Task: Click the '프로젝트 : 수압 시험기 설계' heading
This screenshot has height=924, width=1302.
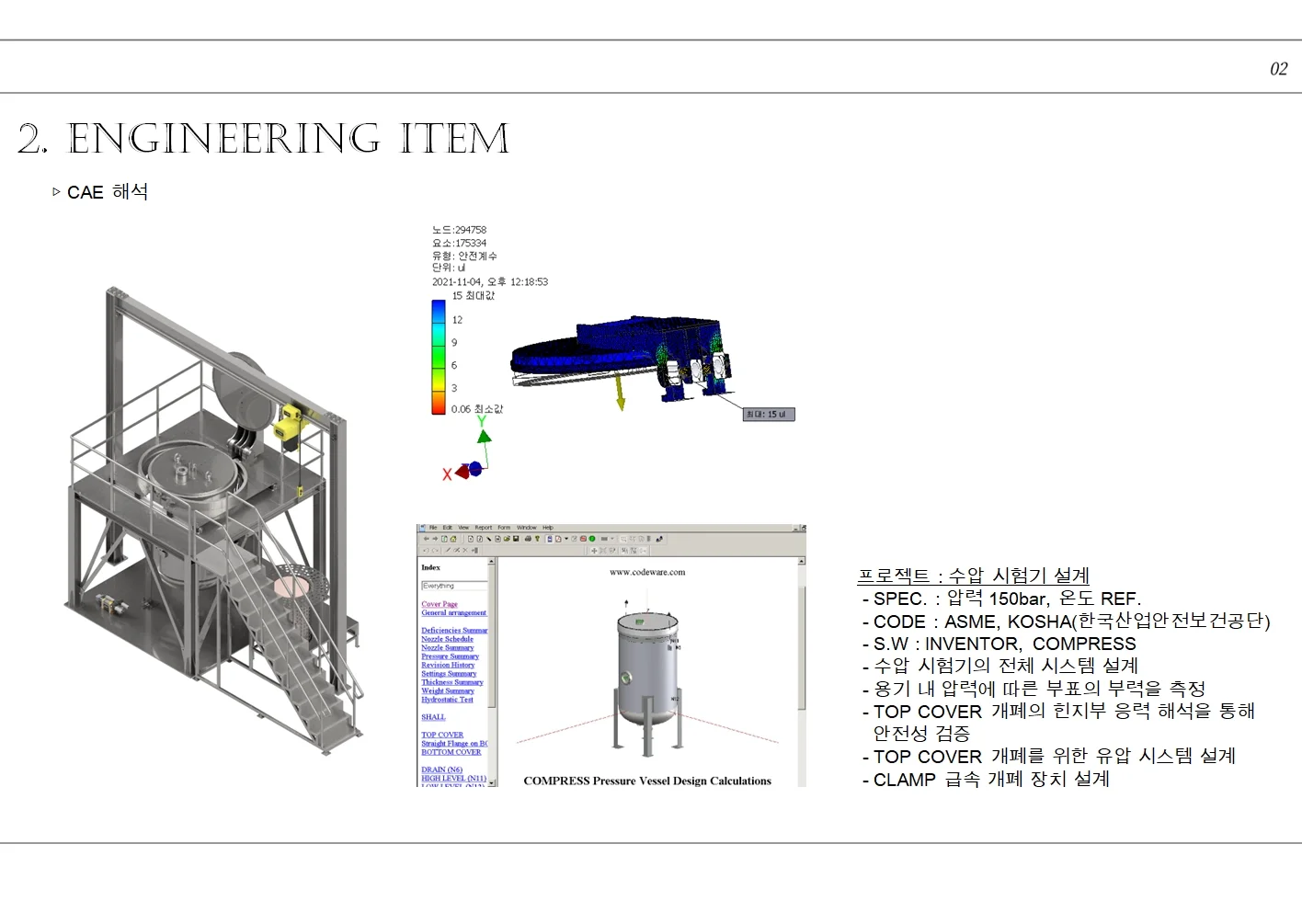Action: click(x=974, y=576)
